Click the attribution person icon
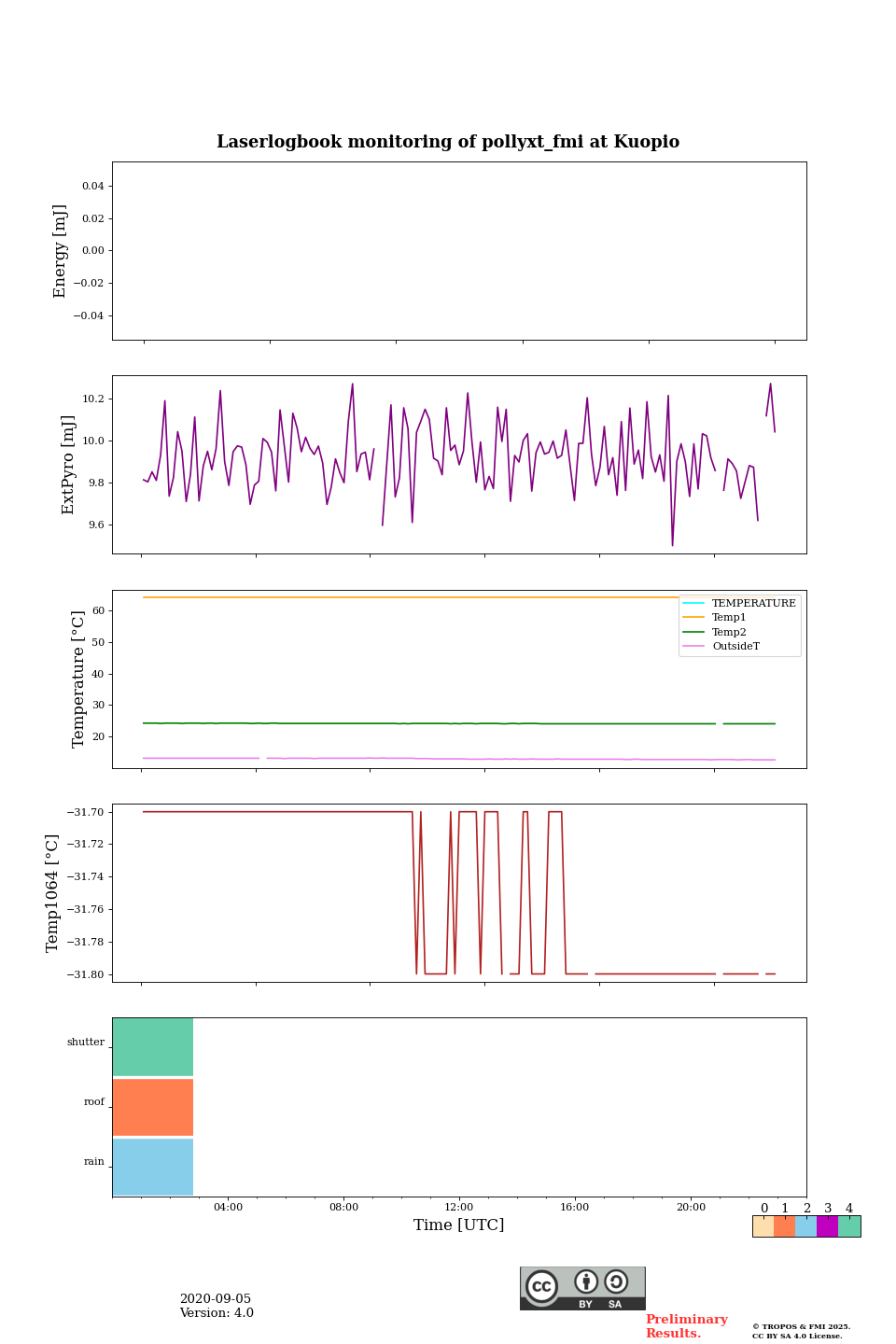896x1344 pixels. (x=586, y=1281)
